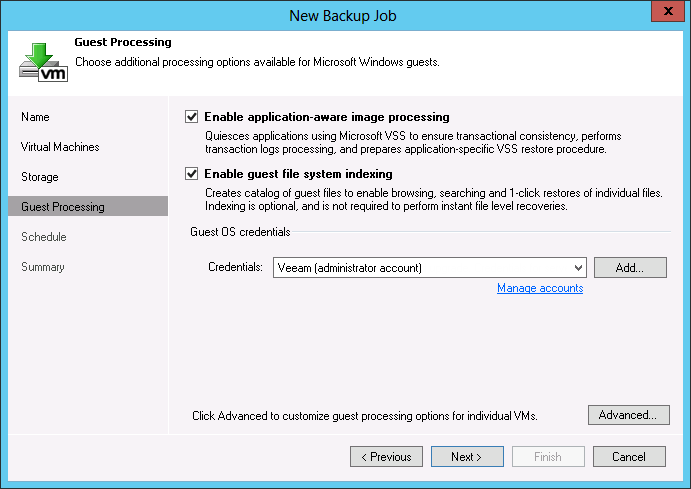The image size is (691, 489).
Task: Toggle Enable application-aware image processing checkbox
Action: point(193,117)
